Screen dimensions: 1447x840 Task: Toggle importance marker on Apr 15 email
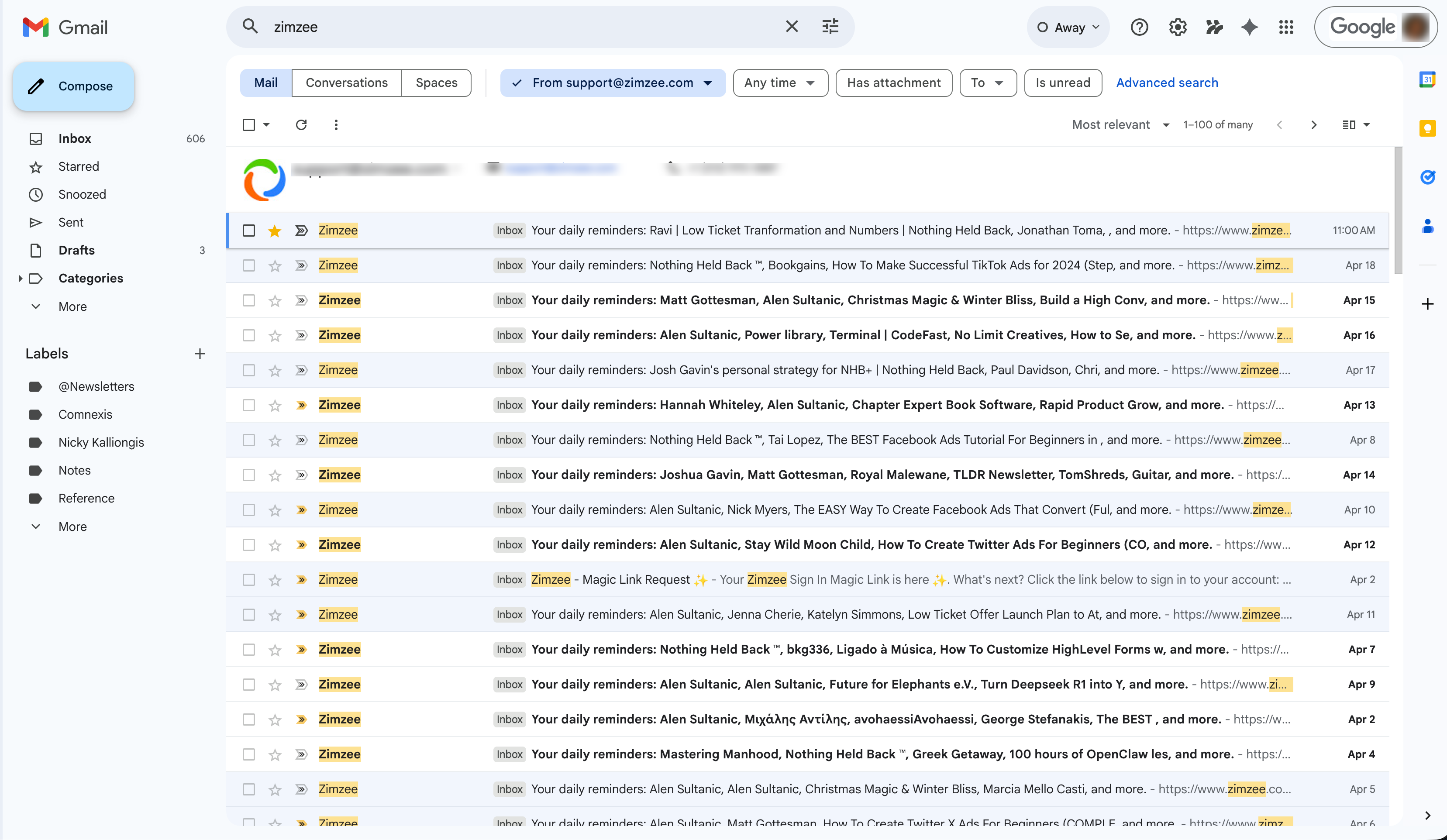[x=301, y=300]
